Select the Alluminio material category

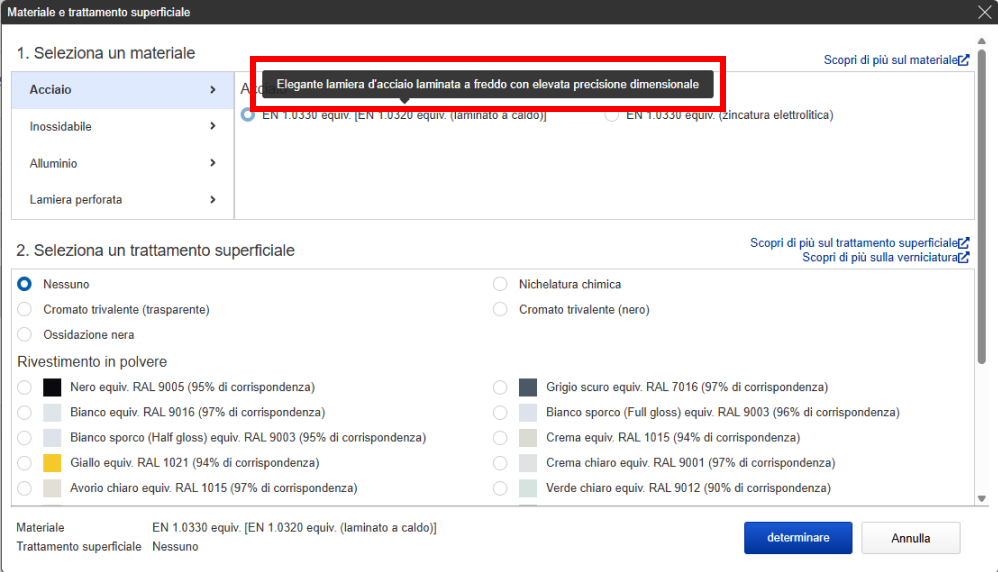tap(123, 163)
